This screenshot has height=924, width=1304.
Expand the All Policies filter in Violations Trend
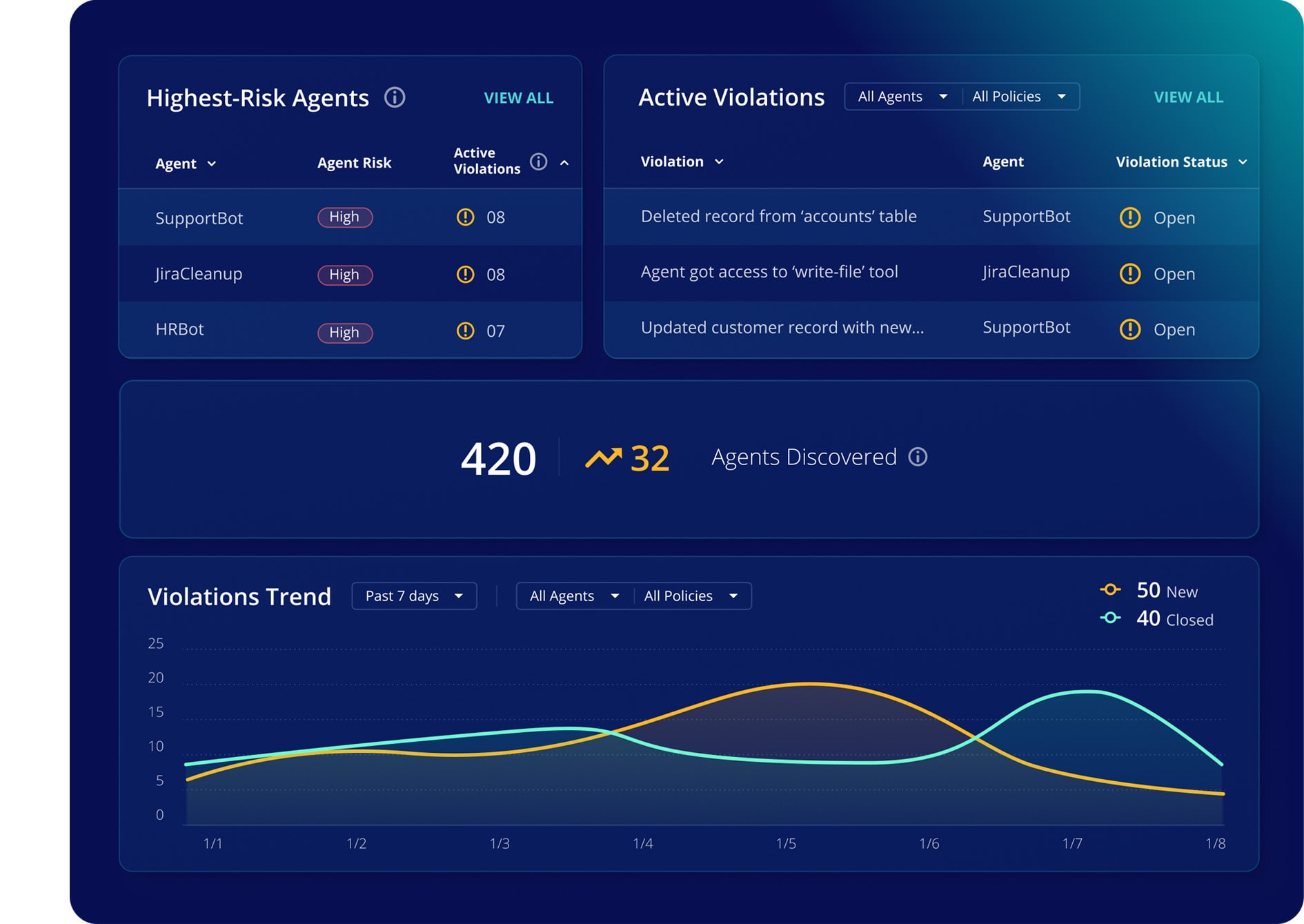(x=692, y=596)
